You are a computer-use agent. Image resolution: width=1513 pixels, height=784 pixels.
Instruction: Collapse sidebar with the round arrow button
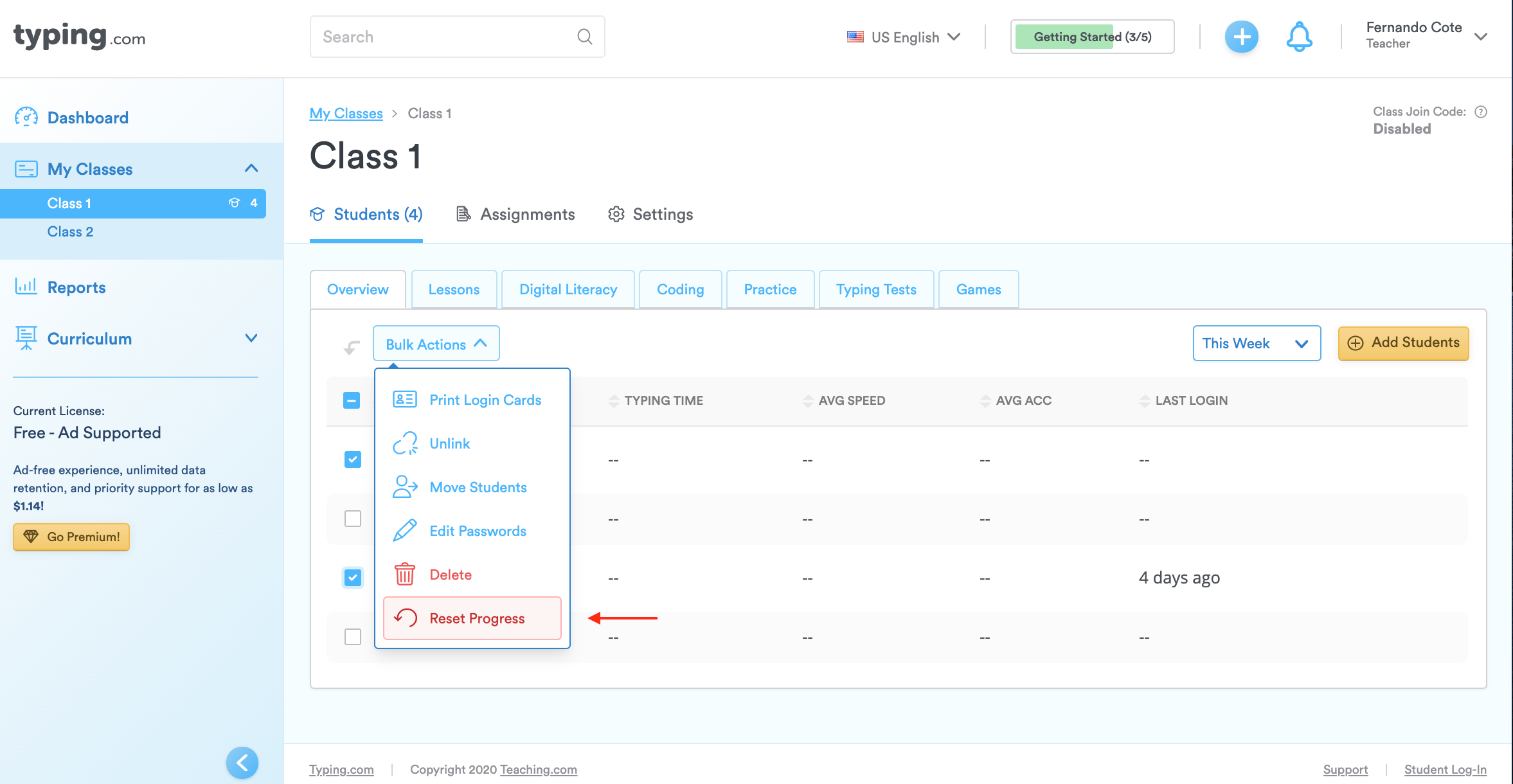(x=242, y=763)
